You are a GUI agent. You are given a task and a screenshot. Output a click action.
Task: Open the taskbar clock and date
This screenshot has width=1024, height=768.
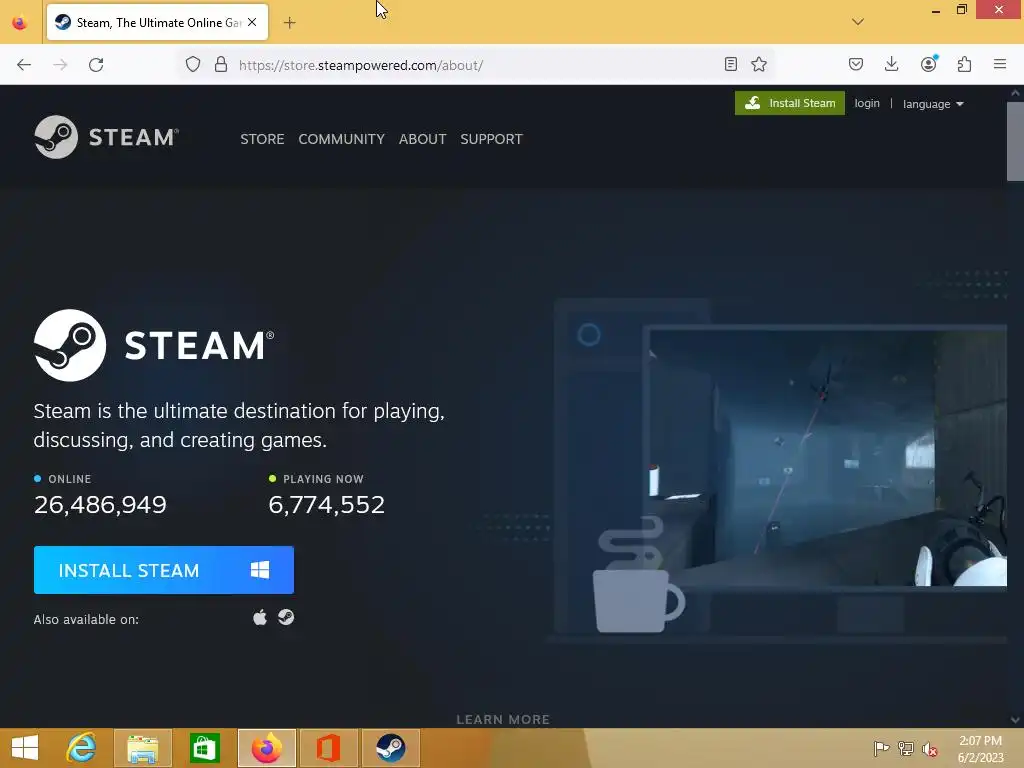click(980, 749)
